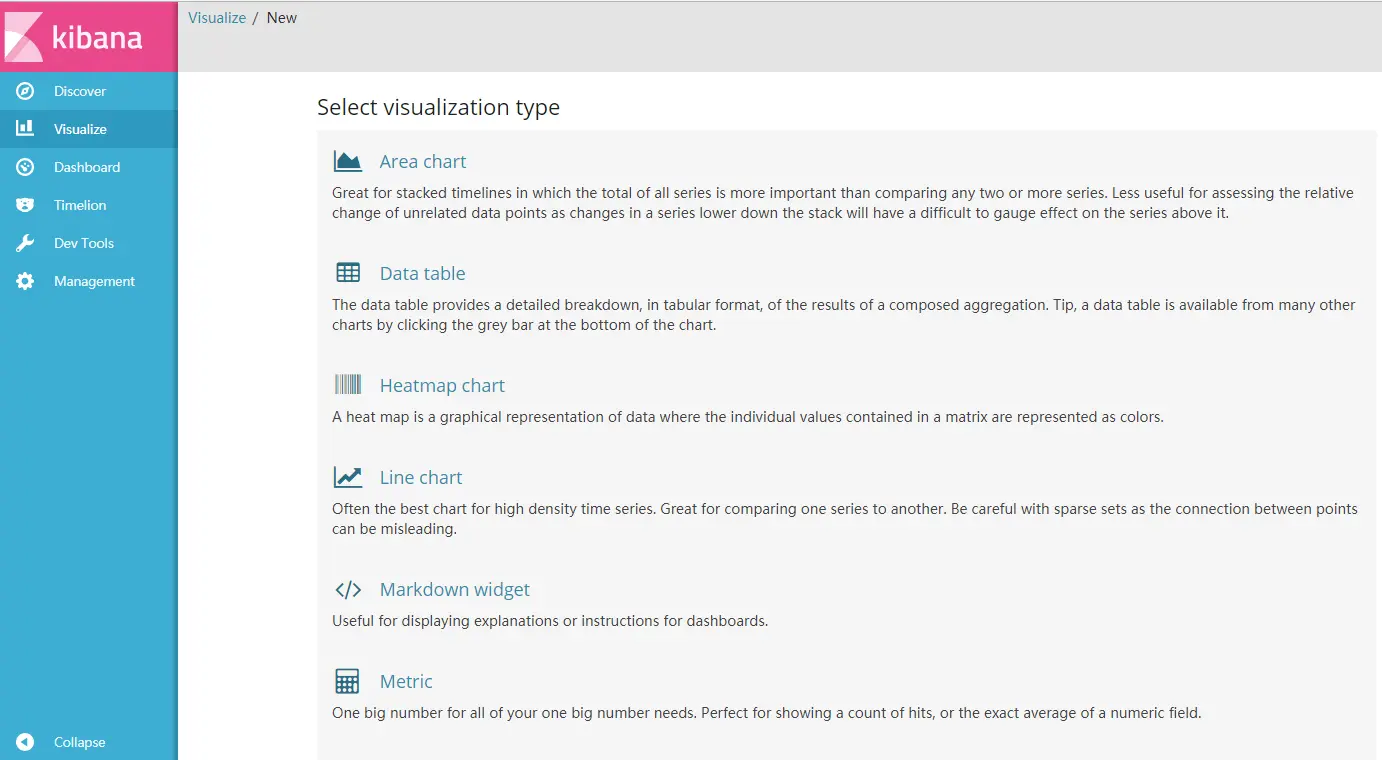Click the Dev Tools wrench icon
1382x760 pixels.
[x=25, y=243]
